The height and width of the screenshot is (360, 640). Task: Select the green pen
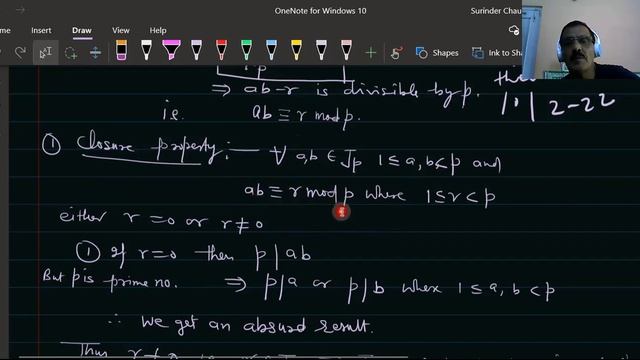tap(246, 50)
